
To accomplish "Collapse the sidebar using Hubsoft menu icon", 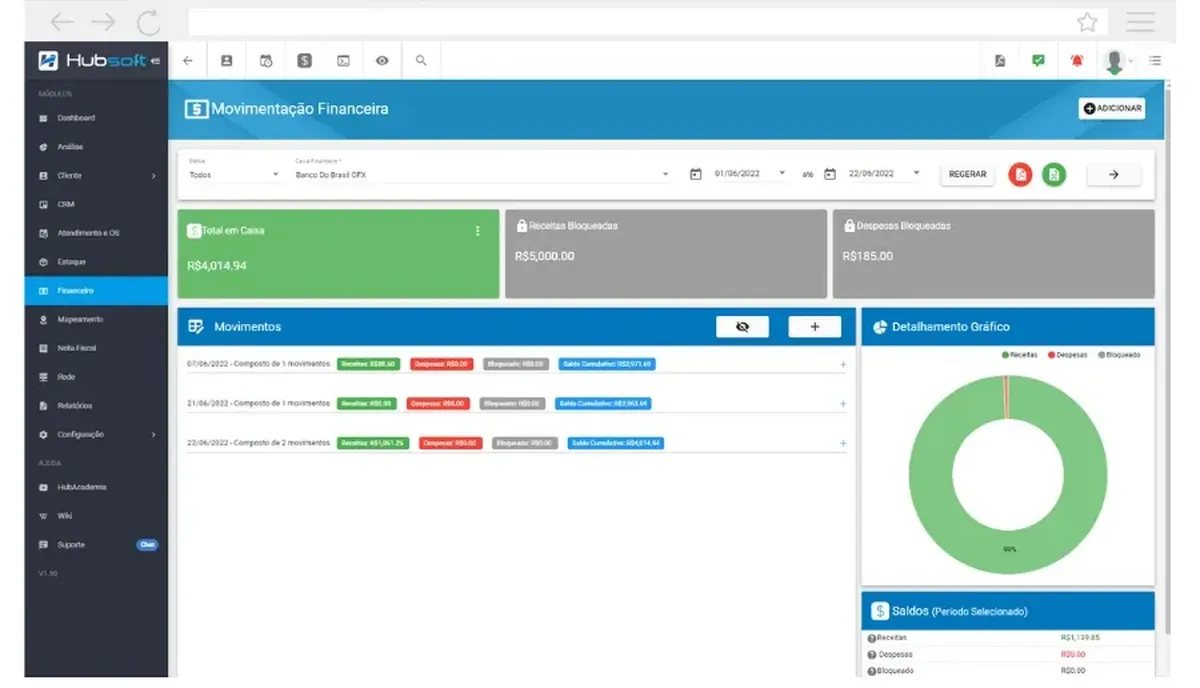I will [155, 61].
